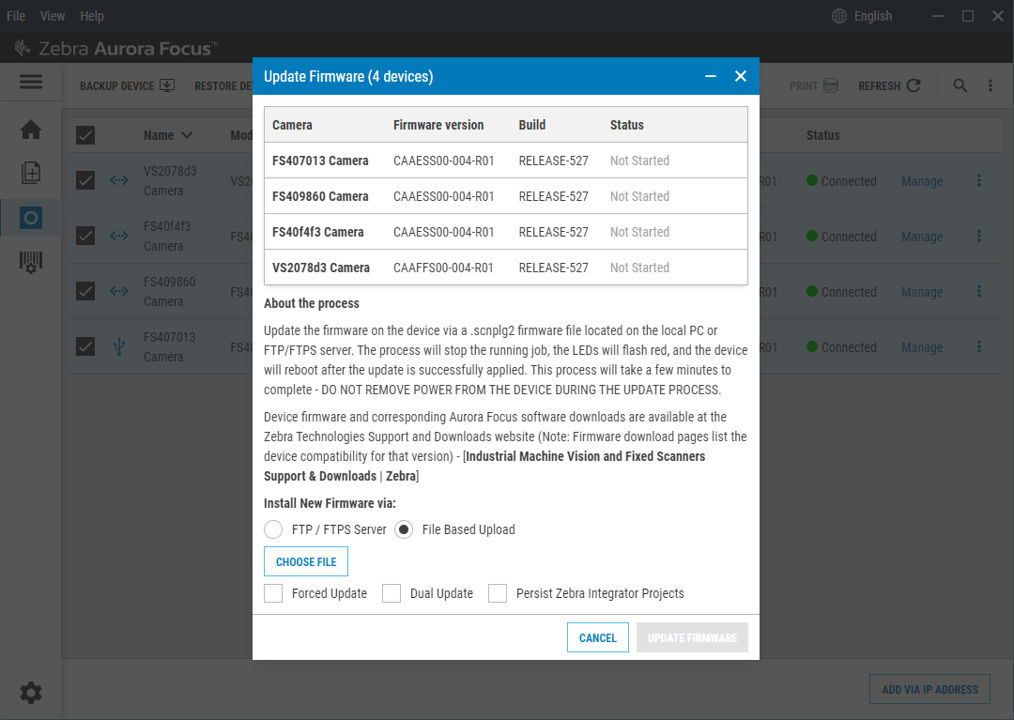Toggle the select-all devices checkbox
This screenshot has height=720, width=1014.
(x=85, y=135)
